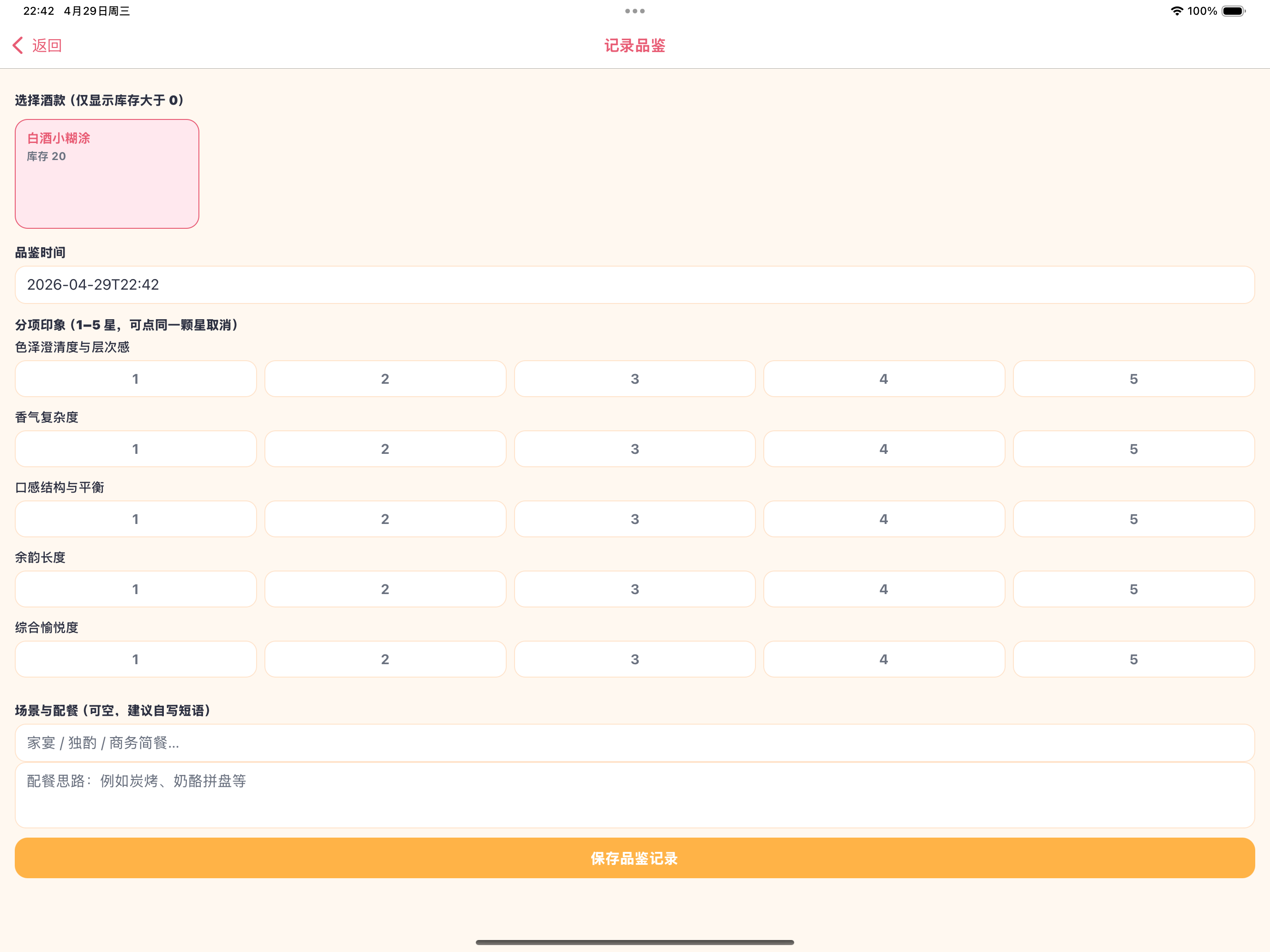
Task: Choose 4 for 口感结构与平衡
Action: [x=884, y=519]
